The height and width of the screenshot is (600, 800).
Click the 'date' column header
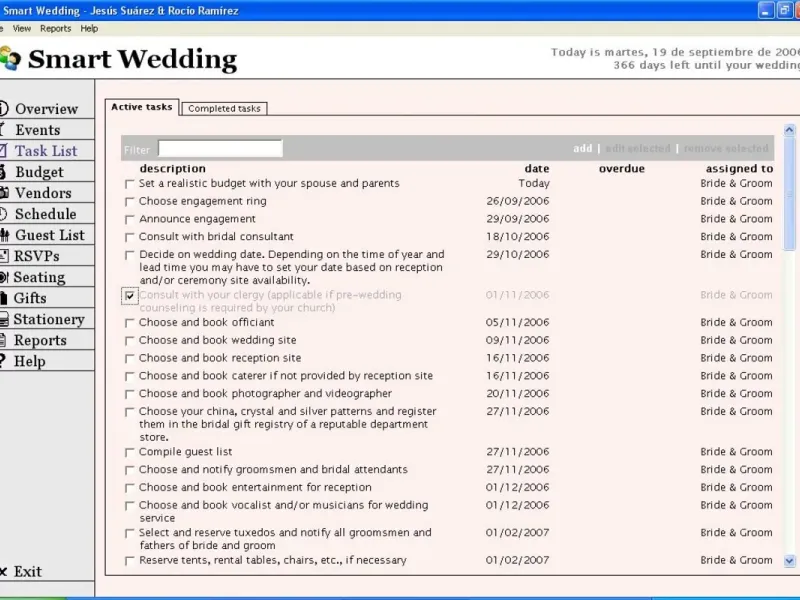coord(537,168)
